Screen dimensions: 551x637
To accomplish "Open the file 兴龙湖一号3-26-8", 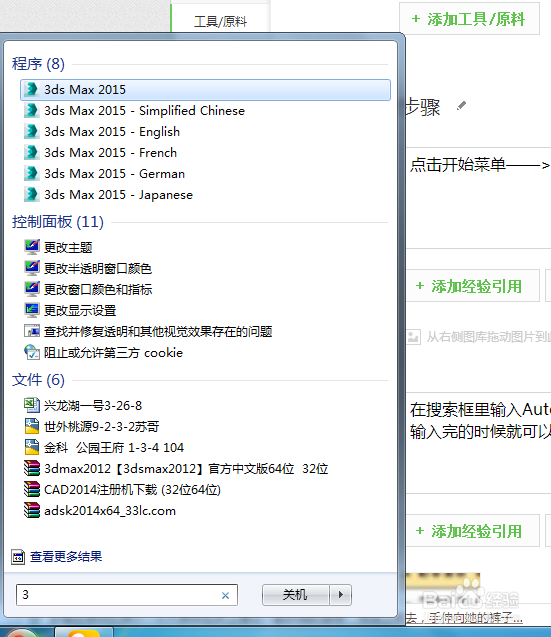I will [x=93, y=405].
